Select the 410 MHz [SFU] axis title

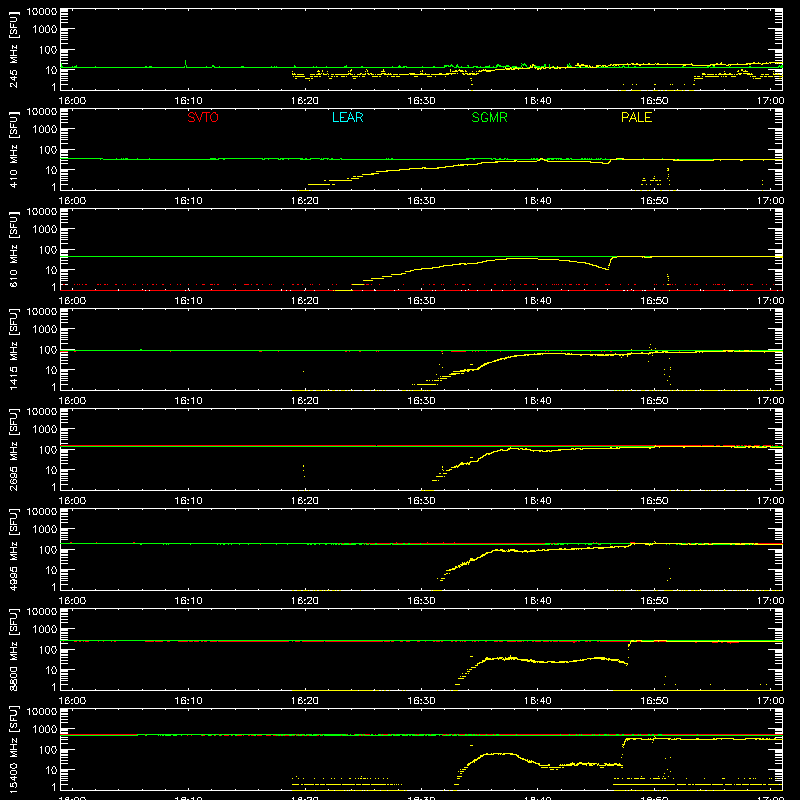click(x=14, y=149)
